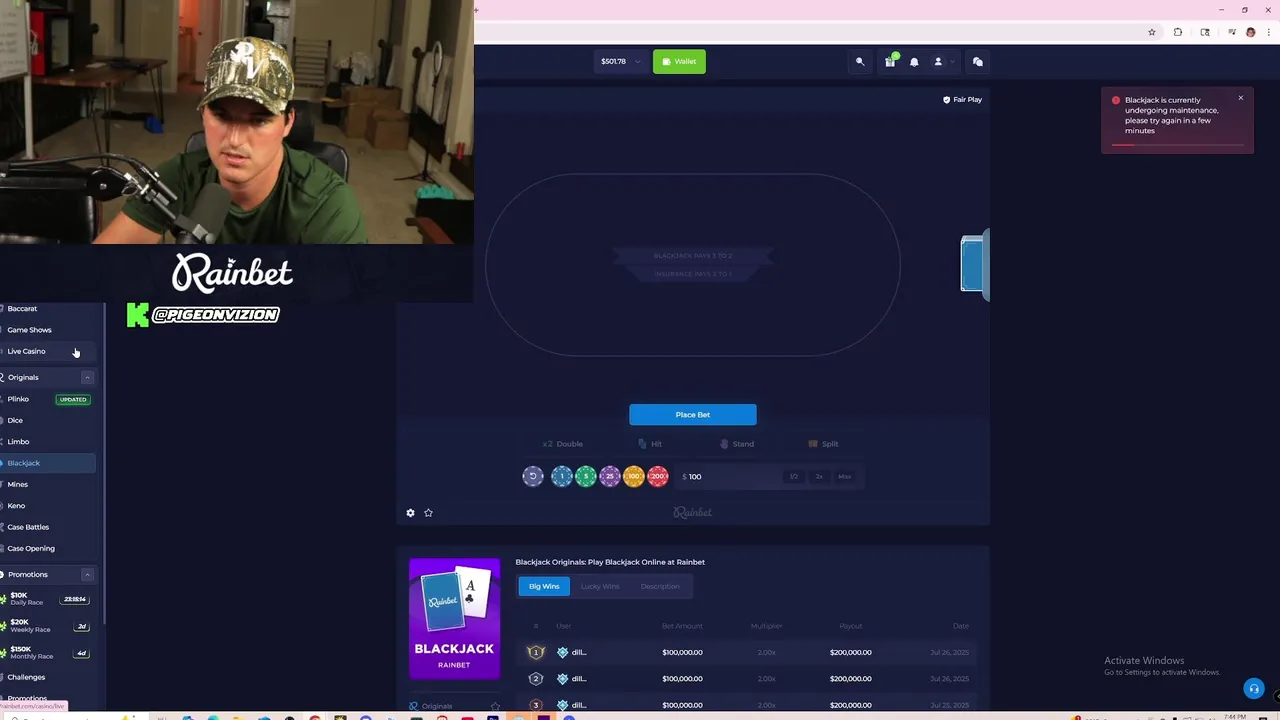Viewport: 1280px width, 720px height.
Task: Collapse the Promotions section chevron
Action: pyautogui.click(x=87, y=575)
